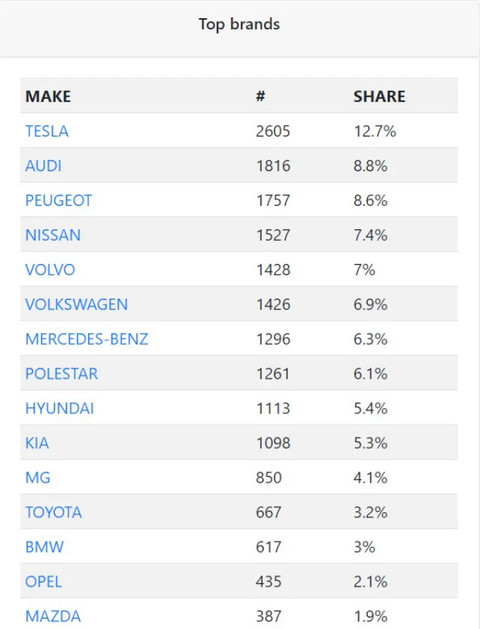Click the Top brands panel heading
Image resolution: width=480 pixels, height=629 pixels.
click(x=239, y=24)
